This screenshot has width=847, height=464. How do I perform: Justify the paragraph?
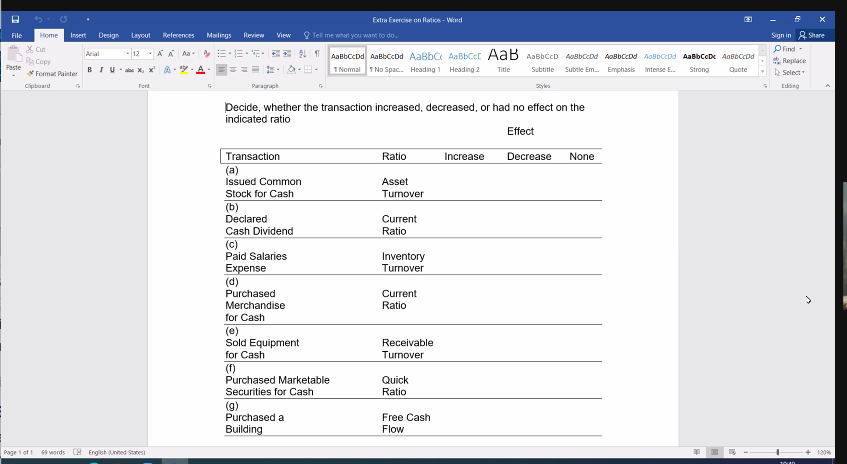tap(256, 70)
